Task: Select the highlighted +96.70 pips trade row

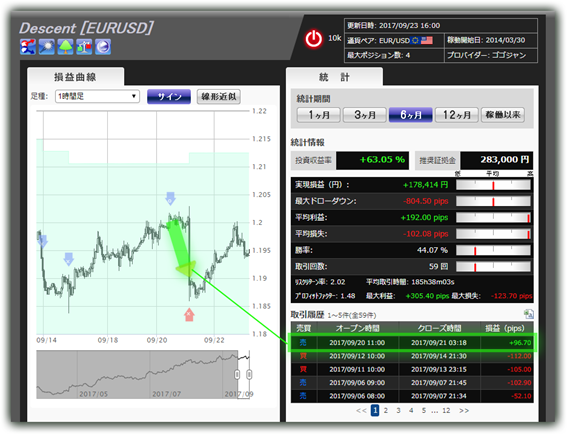Action: [412, 342]
